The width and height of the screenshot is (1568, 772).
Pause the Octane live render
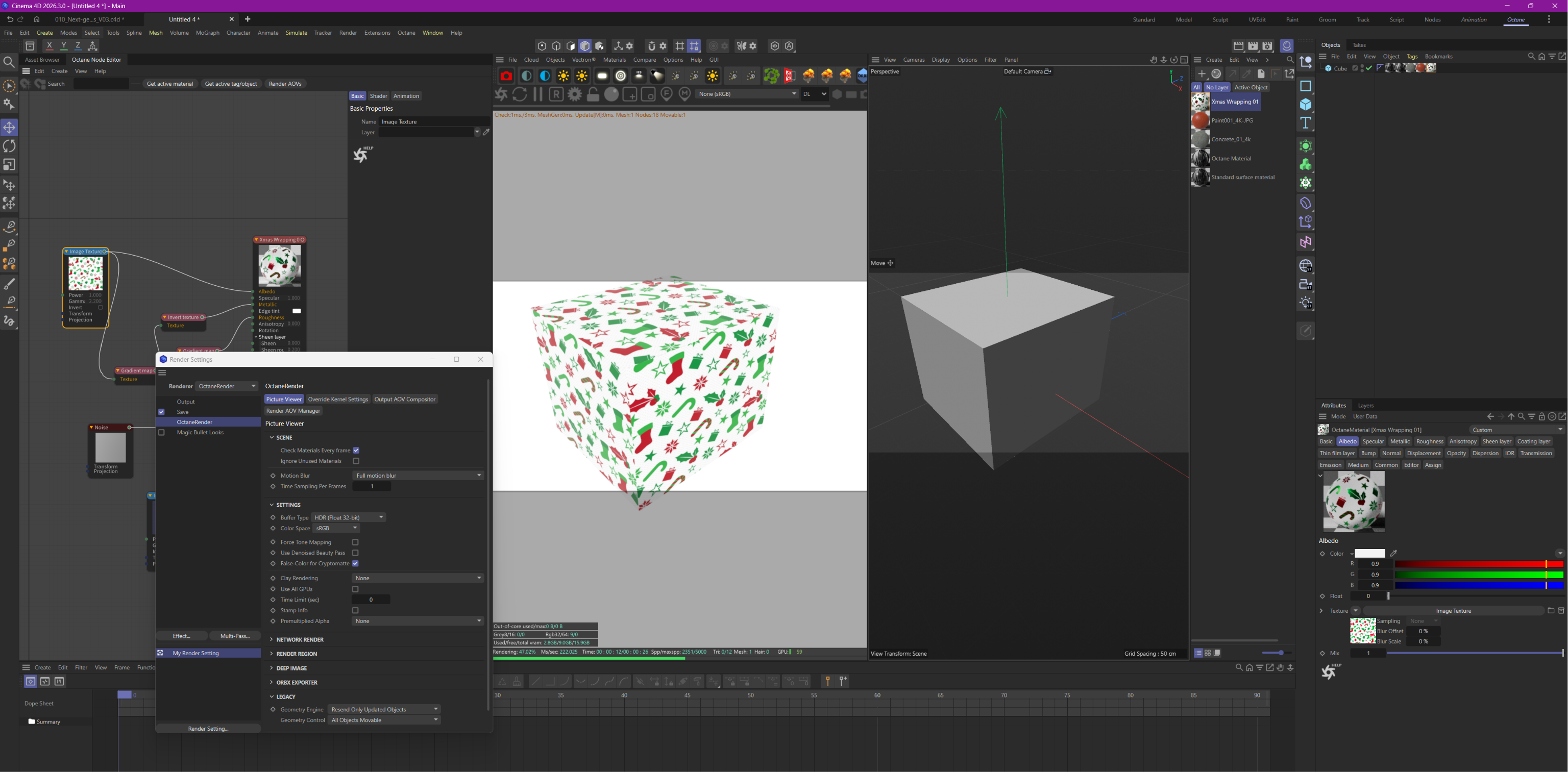pos(538,94)
